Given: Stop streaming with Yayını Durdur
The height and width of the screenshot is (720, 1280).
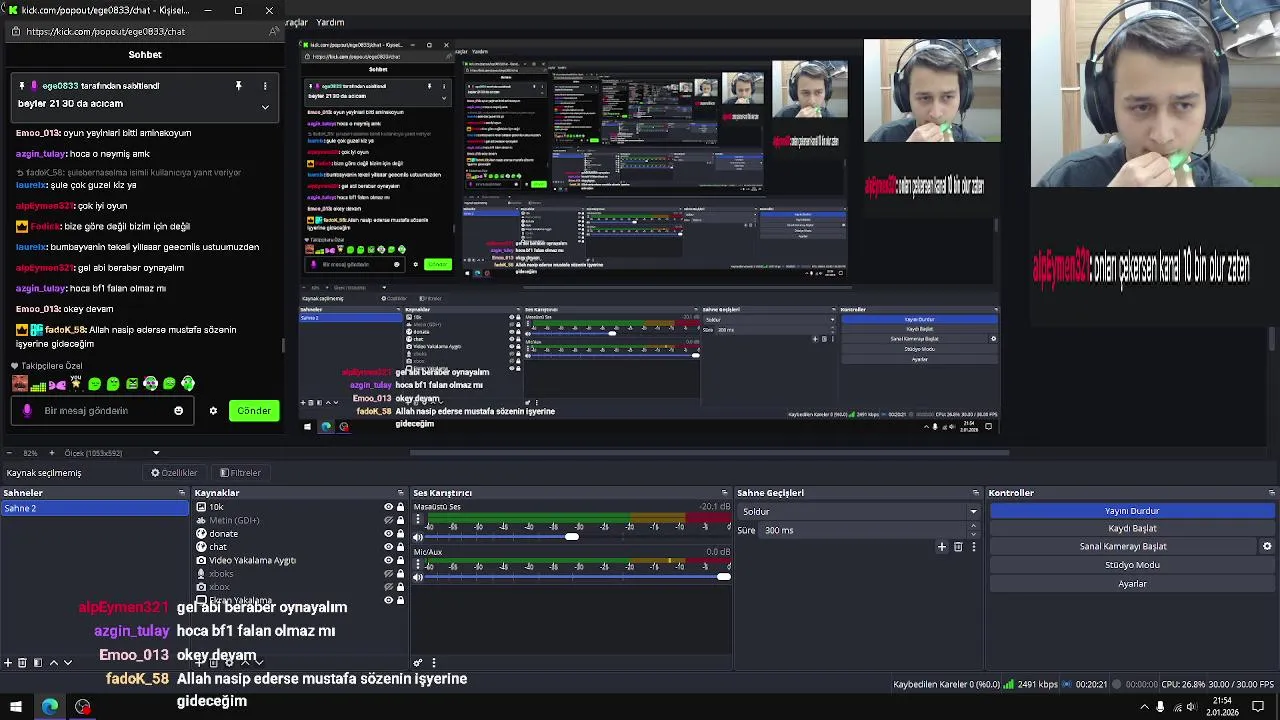Looking at the screenshot, I should (x=1133, y=511).
